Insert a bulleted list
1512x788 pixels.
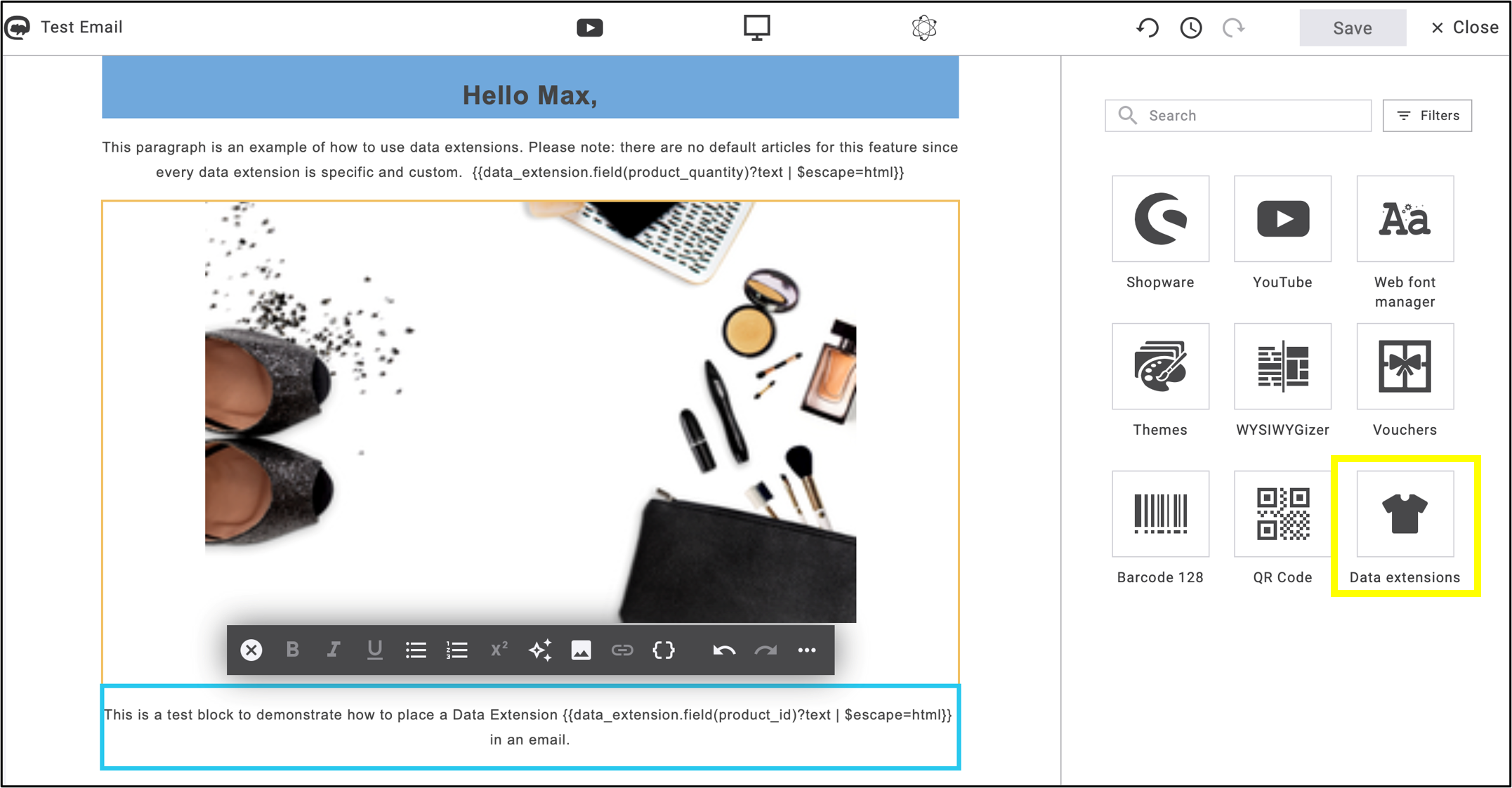pyautogui.click(x=416, y=650)
